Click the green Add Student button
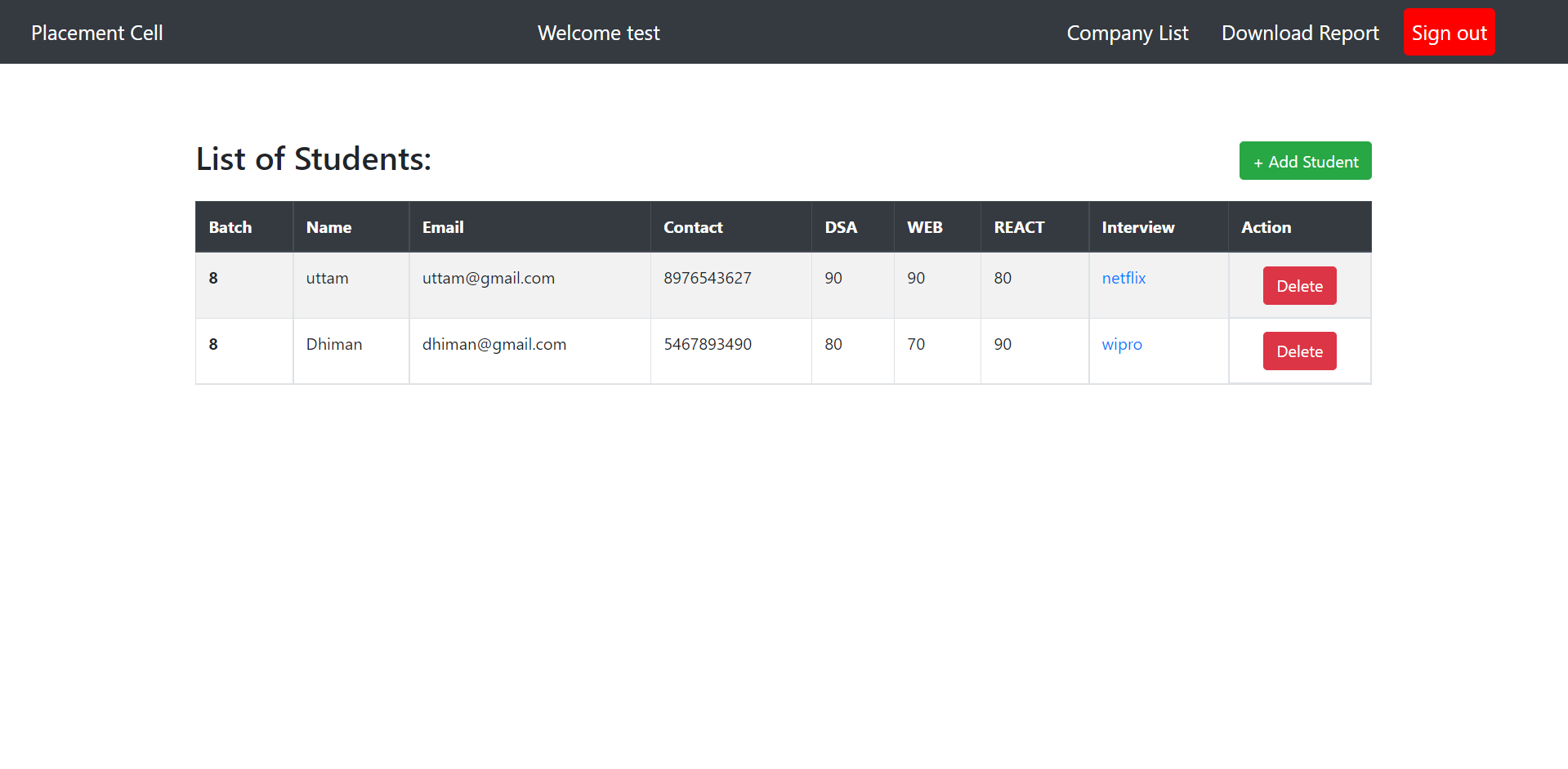The height and width of the screenshot is (769, 1568). pyautogui.click(x=1305, y=161)
